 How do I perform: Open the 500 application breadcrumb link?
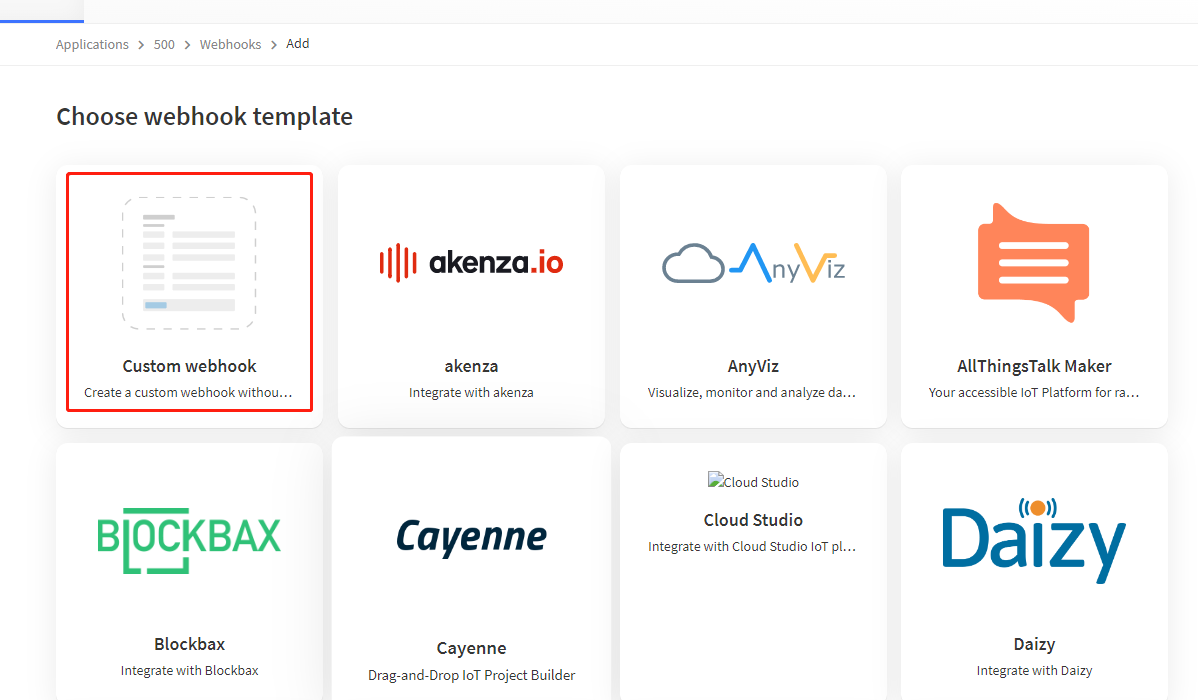(164, 44)
